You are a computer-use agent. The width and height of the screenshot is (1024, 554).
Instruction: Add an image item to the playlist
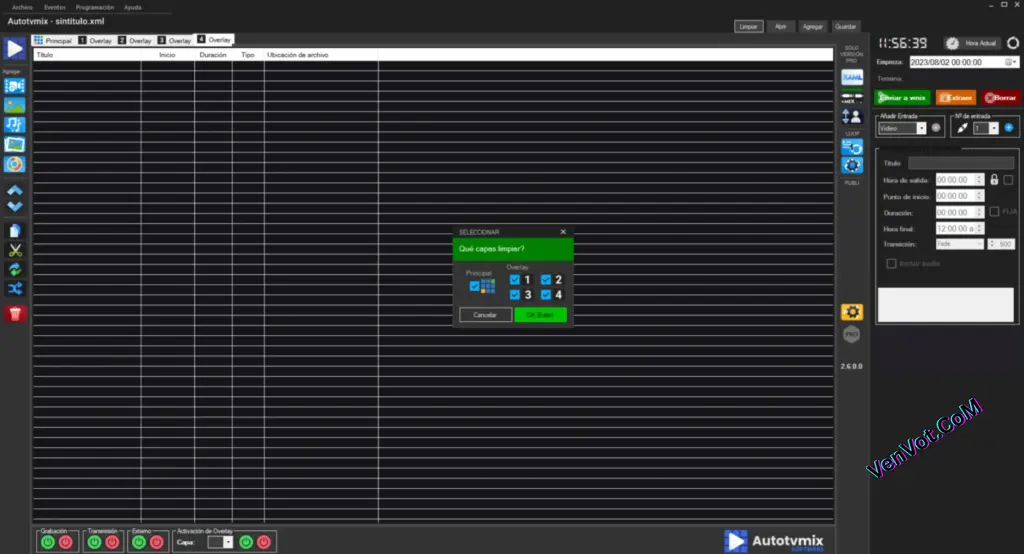(14, 105)
